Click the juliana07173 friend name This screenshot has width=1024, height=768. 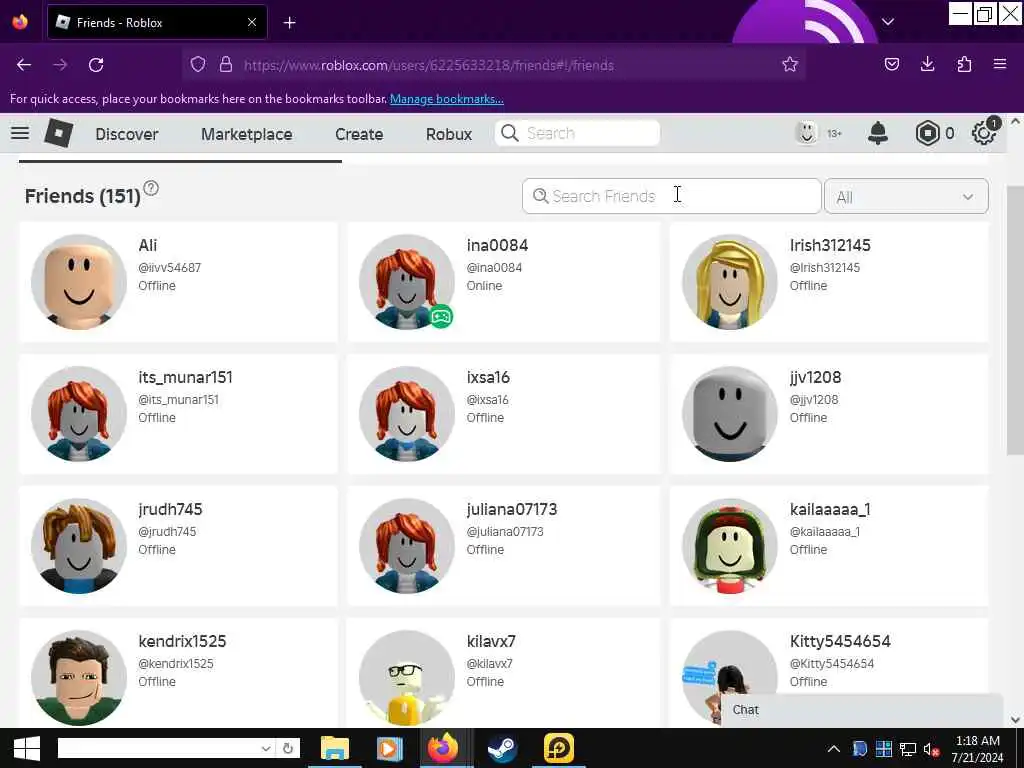tap(511, 509)
